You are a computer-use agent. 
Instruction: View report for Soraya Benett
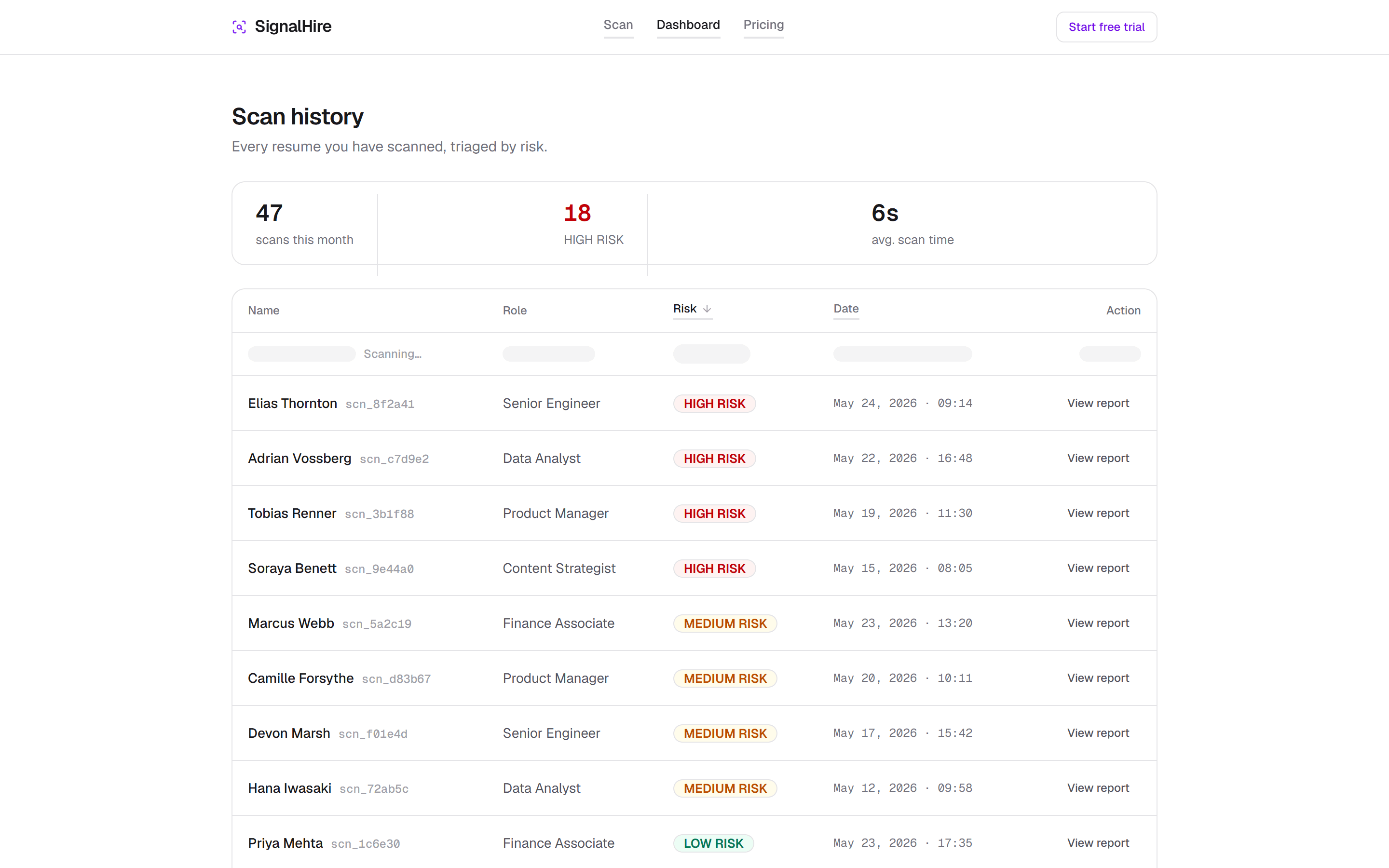pyautogui.click(x=1098, y=568)
